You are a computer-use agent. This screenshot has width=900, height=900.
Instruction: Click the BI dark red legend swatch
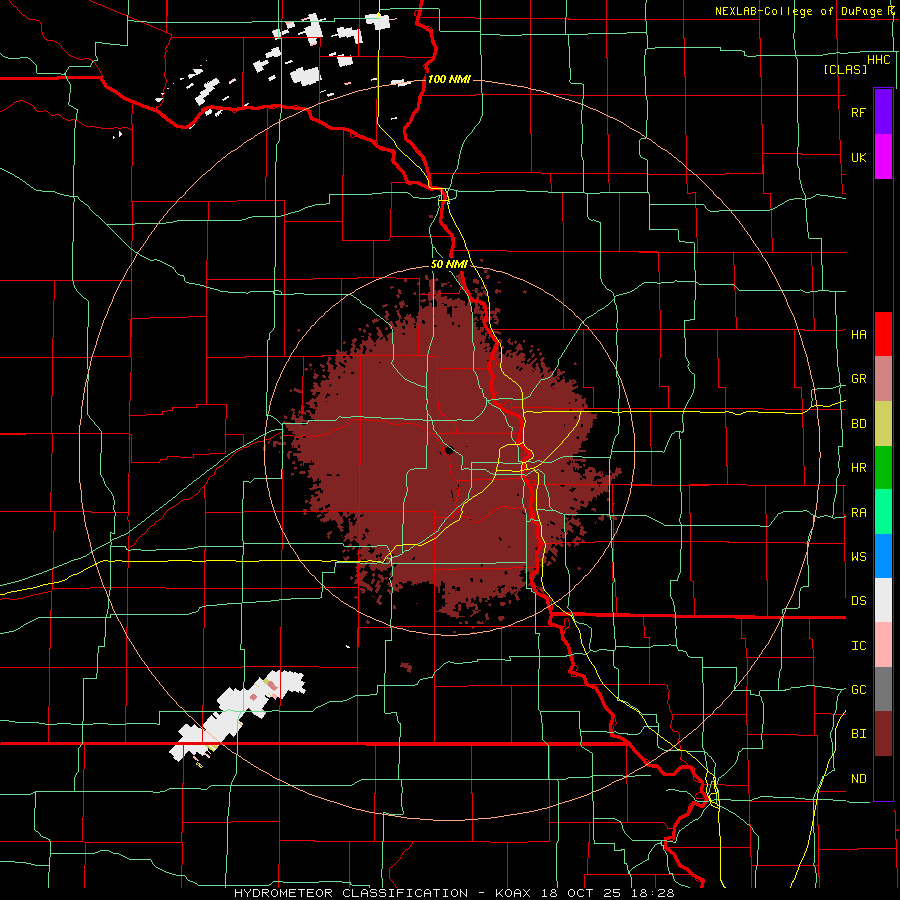883,734
